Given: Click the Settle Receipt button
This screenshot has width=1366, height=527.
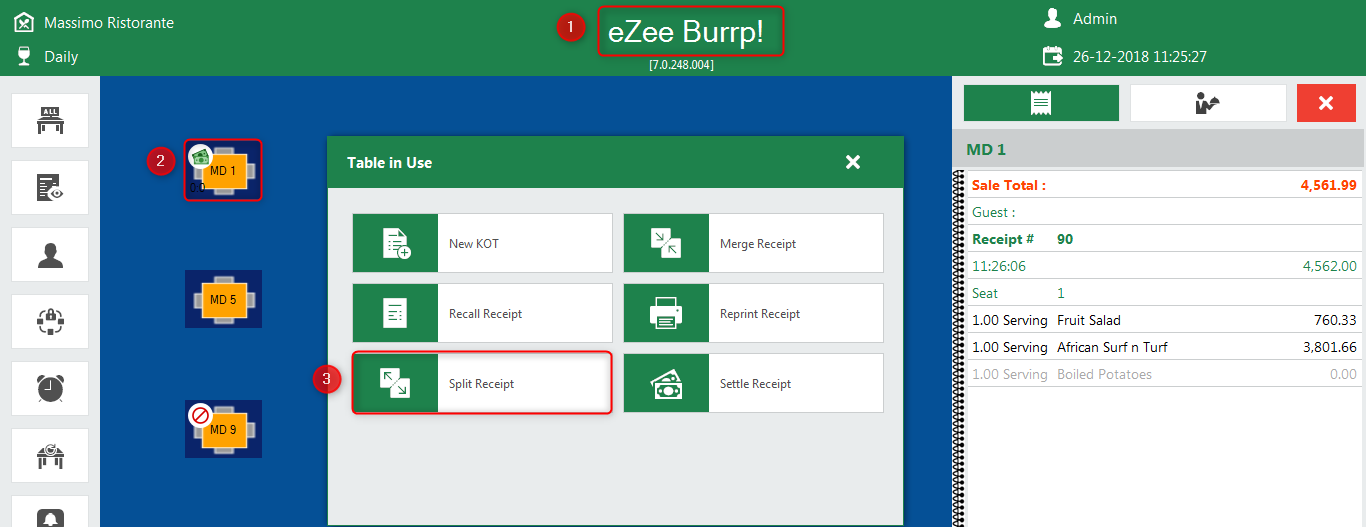Looking at the screenshot, I should coord(753,383).
